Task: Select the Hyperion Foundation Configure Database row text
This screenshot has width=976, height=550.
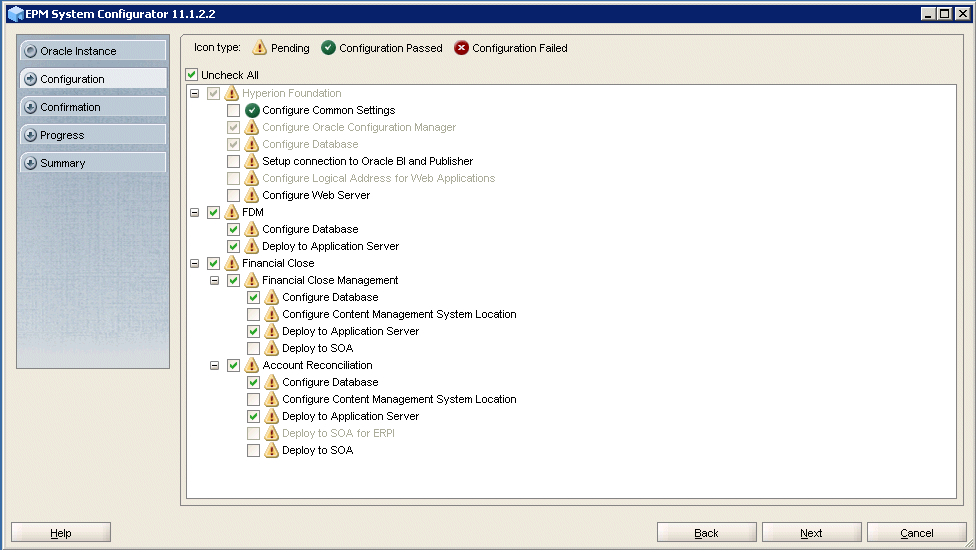Action: pyautogui.click(x=310, y=144)
